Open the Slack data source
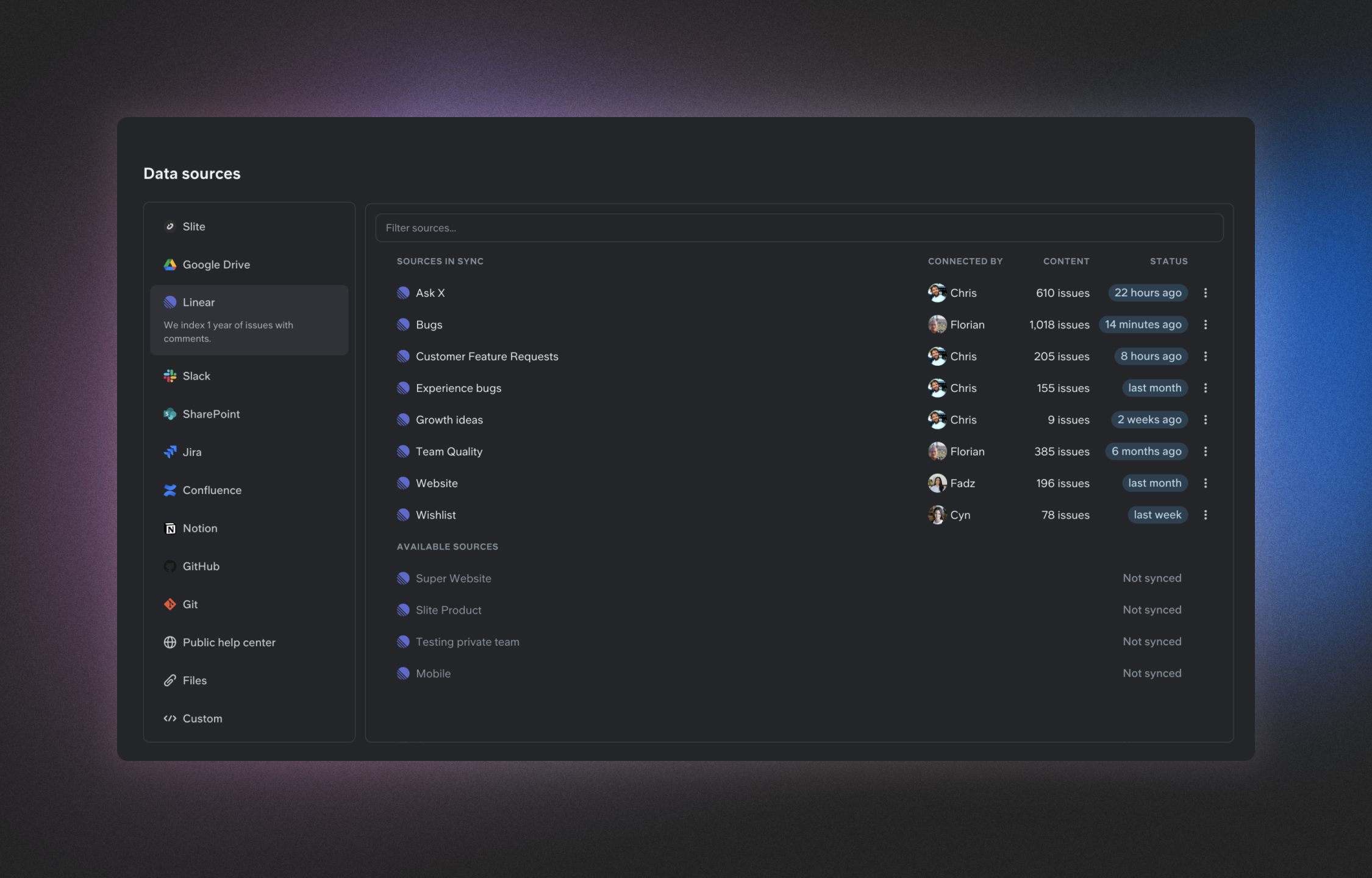The image size is (1372, 878). [x=249, y=376]
